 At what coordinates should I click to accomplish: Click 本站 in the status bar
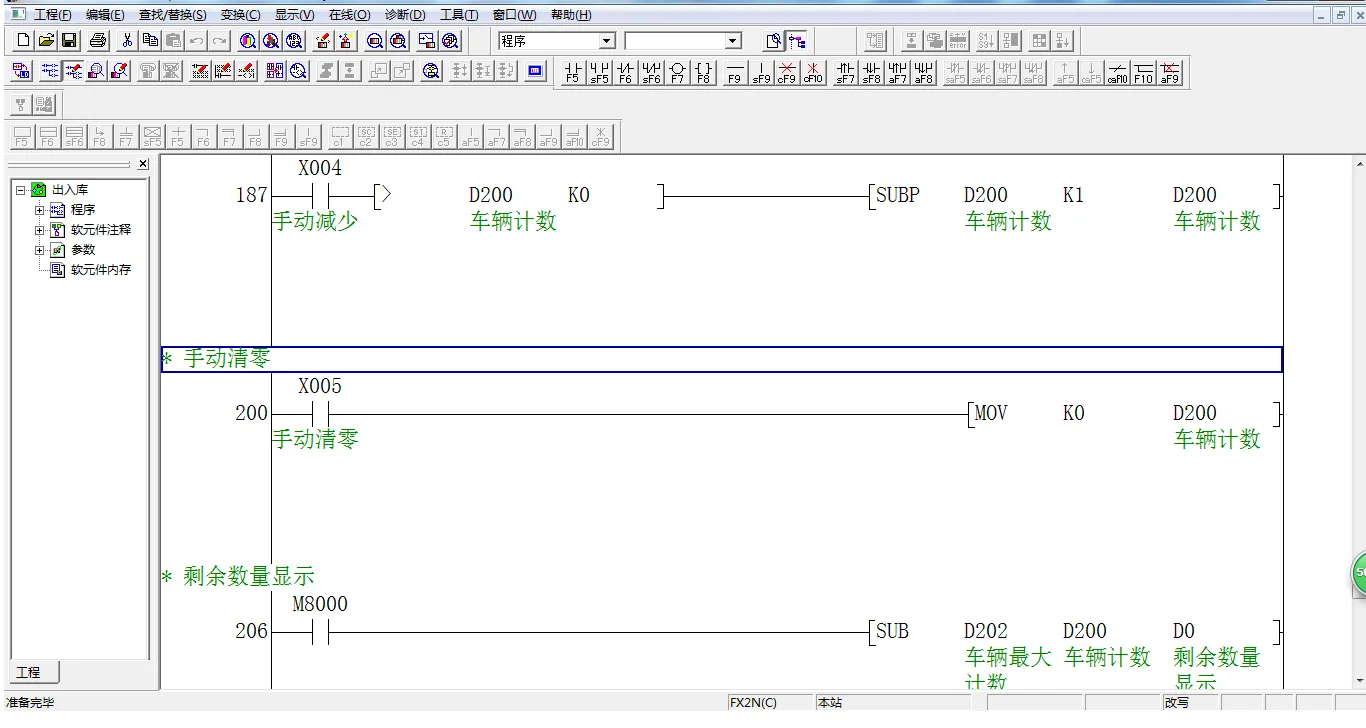pos(830,703)
